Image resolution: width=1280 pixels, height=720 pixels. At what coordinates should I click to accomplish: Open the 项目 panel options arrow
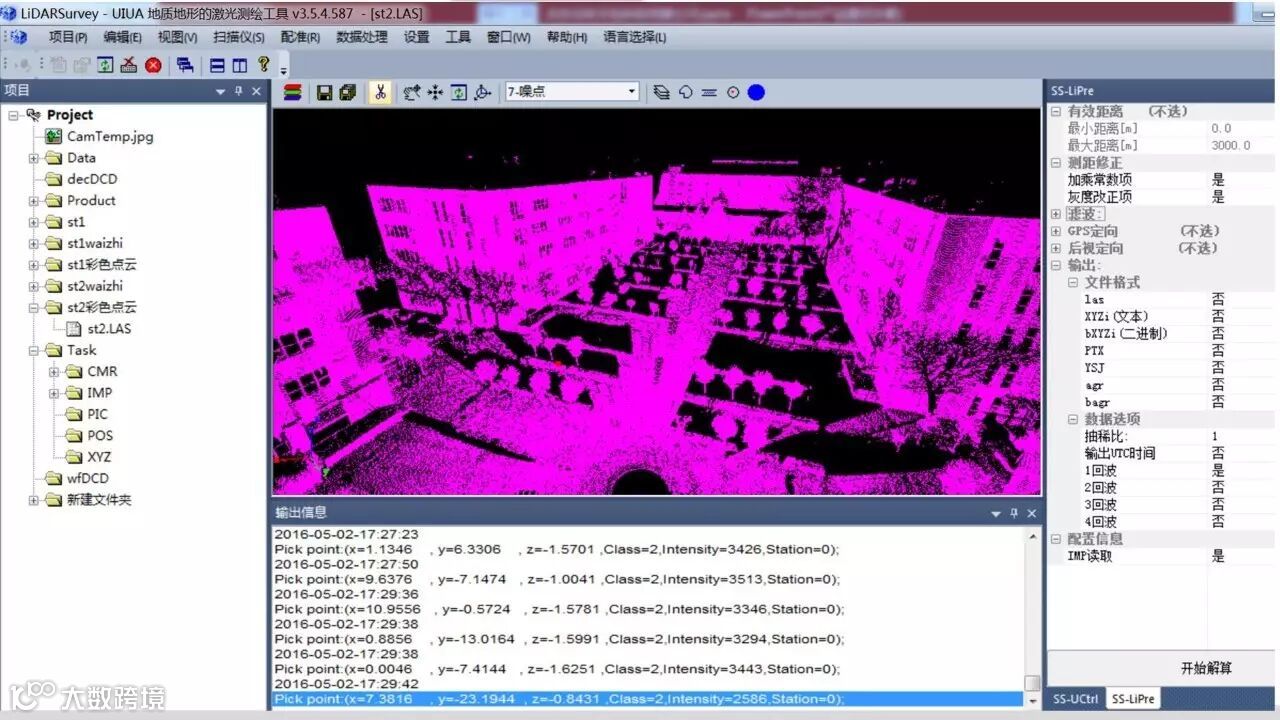221,91
